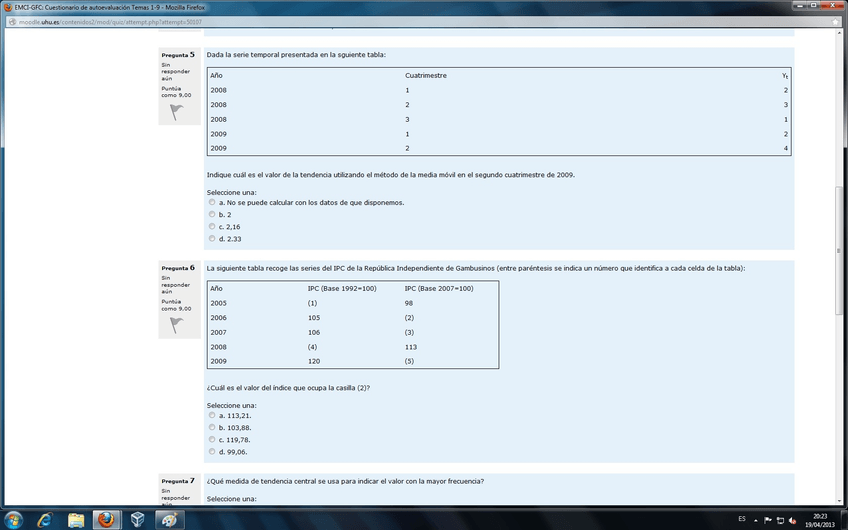The height and width of the screenshot is (530, 848).
Task: Click the bookmark star in the address bar
Action: (836, 22)
